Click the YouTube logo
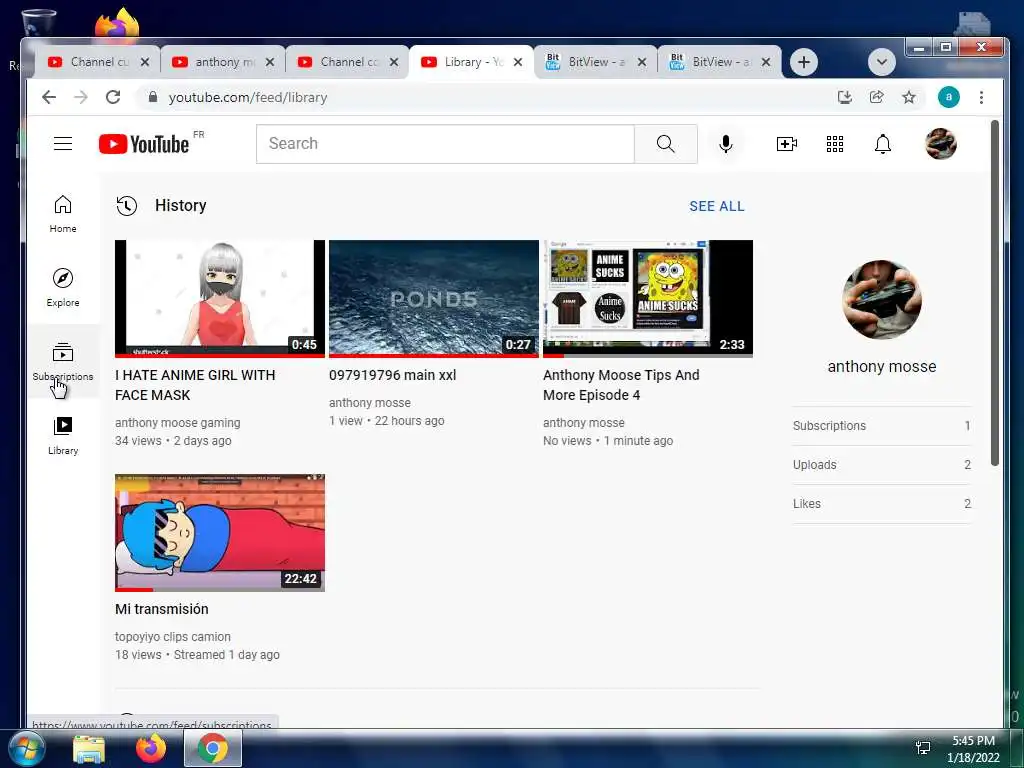 point(144,144)
